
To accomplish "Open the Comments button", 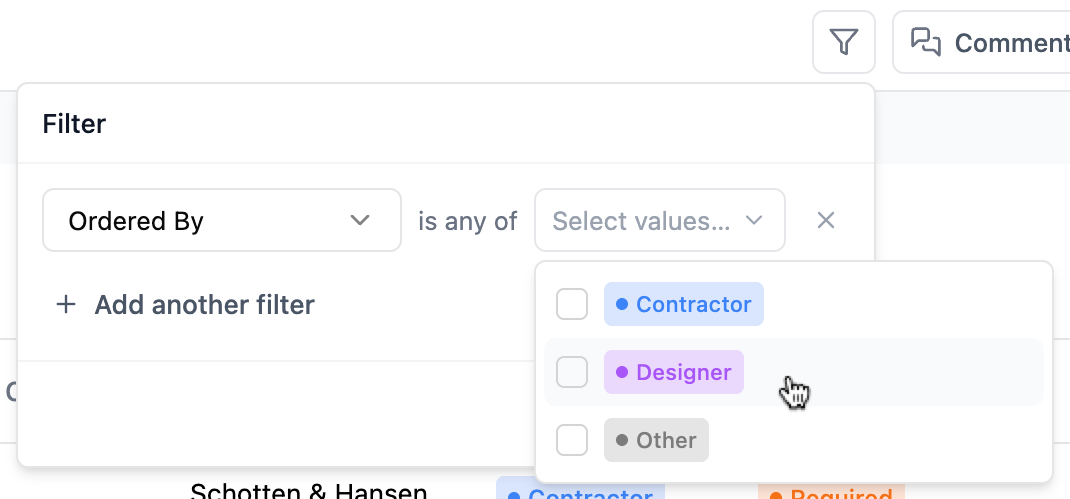I will pyautogui.click(x=981, y=42).
